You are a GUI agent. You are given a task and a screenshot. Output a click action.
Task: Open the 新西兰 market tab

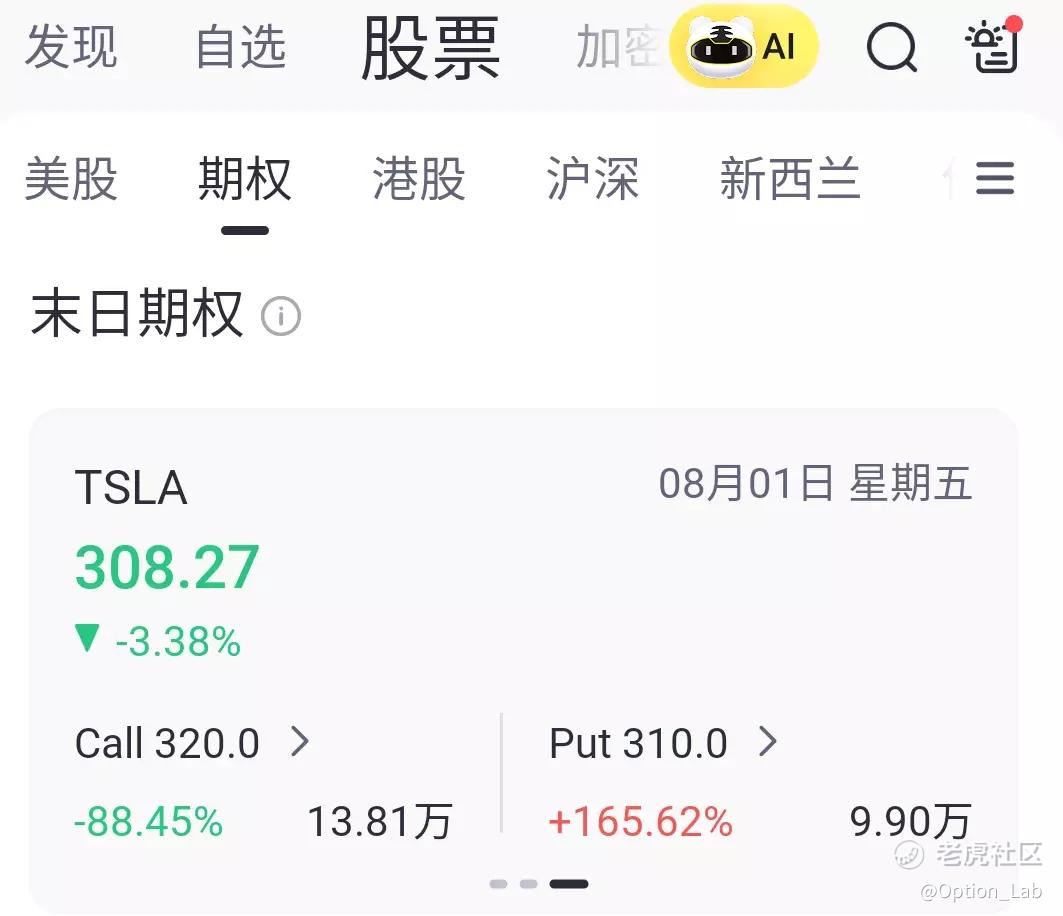pyautogui.click(x=790, y=178)
